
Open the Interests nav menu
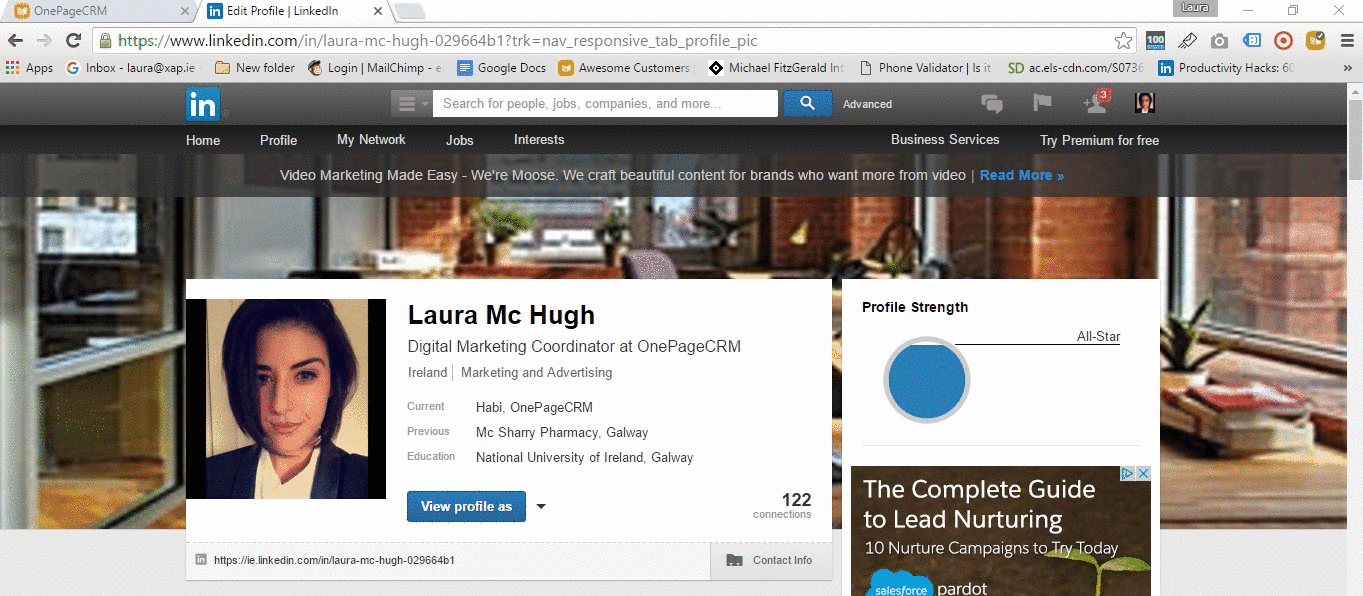539,140
